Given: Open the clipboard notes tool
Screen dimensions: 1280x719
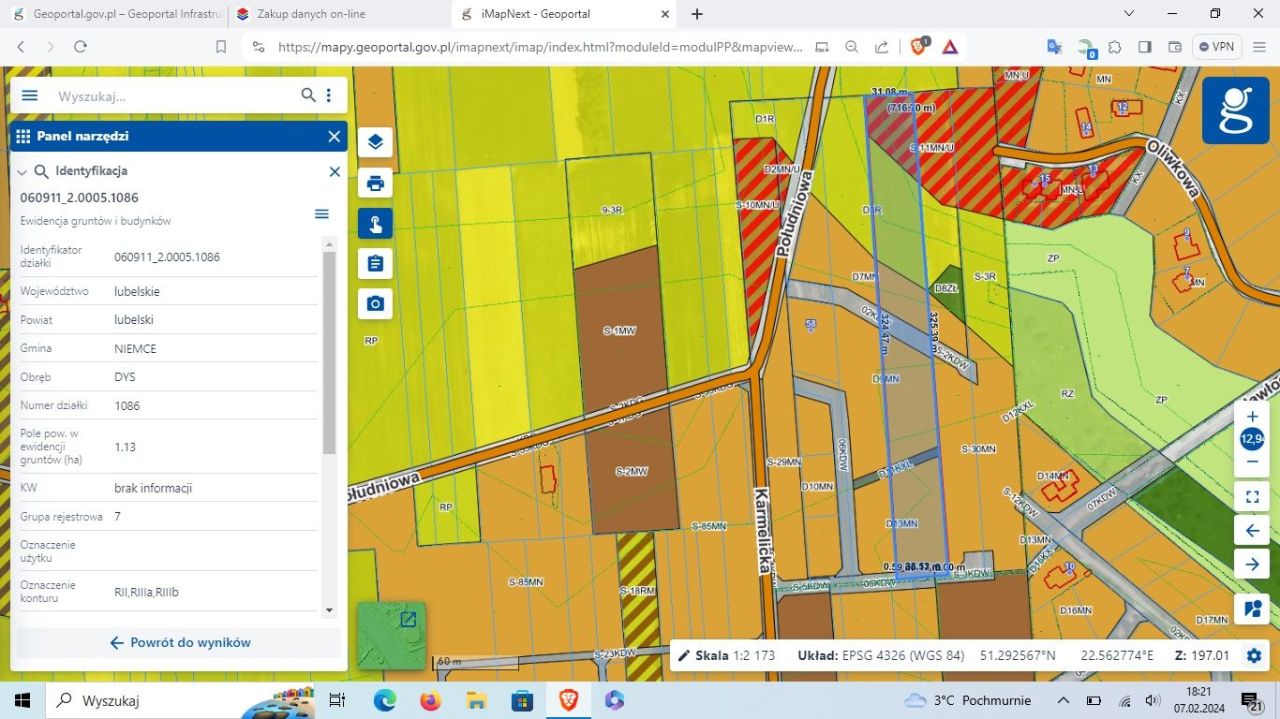Looking at the screenshot, I should [x=375, y=263].
